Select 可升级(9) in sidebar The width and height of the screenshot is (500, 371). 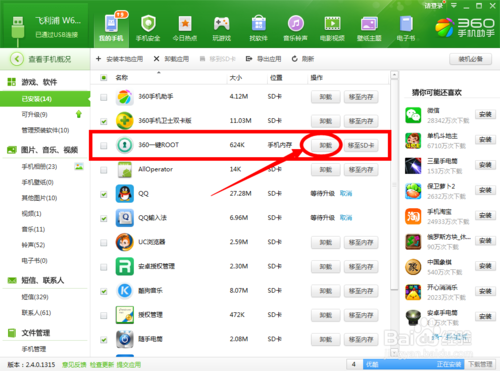(34, 114)
